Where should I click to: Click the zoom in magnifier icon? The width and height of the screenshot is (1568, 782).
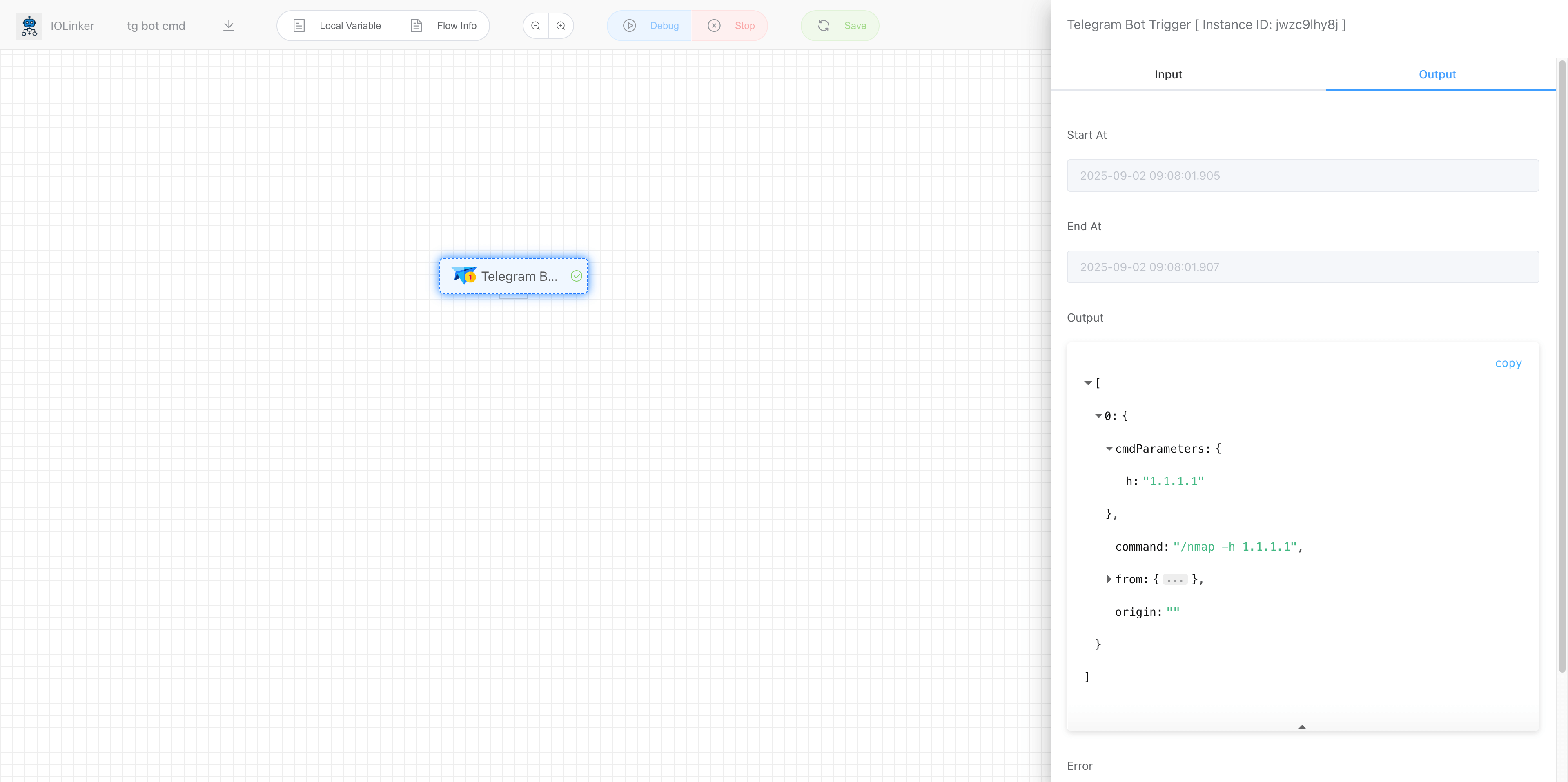[561, 26]
